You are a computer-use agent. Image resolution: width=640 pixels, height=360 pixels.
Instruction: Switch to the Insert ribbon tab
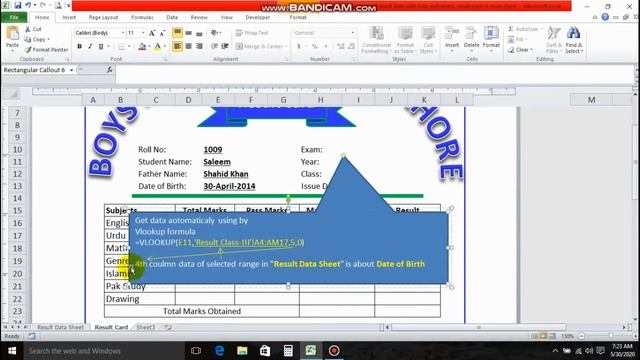[69, 18]
